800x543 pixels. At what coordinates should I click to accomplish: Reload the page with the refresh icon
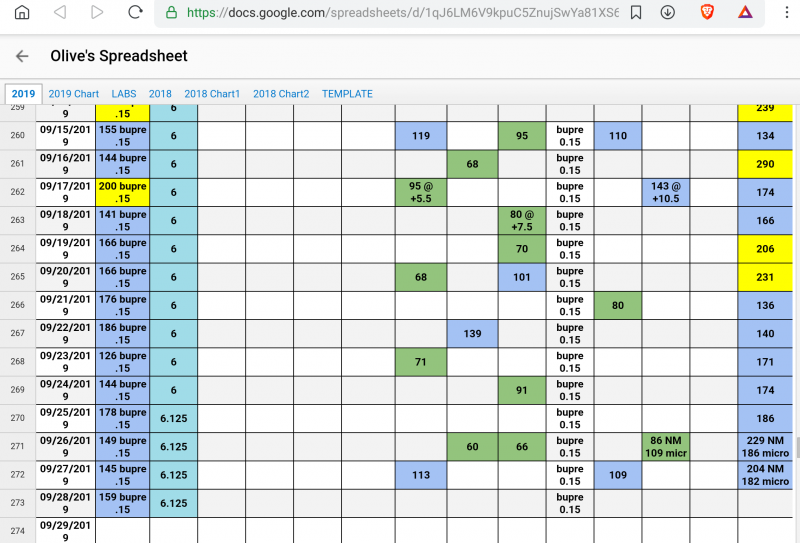pyautogui.click(x=135, y=13)
